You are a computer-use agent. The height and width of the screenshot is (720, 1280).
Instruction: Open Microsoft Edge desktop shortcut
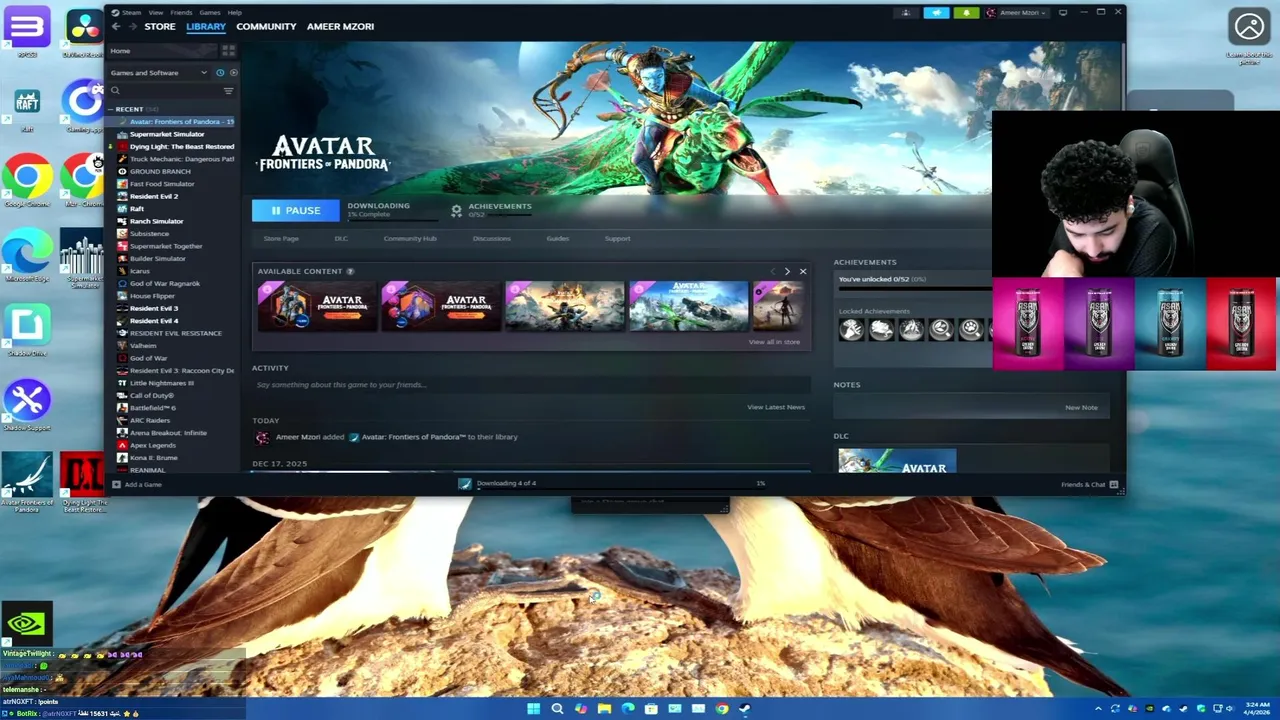[x=27, y=256]
